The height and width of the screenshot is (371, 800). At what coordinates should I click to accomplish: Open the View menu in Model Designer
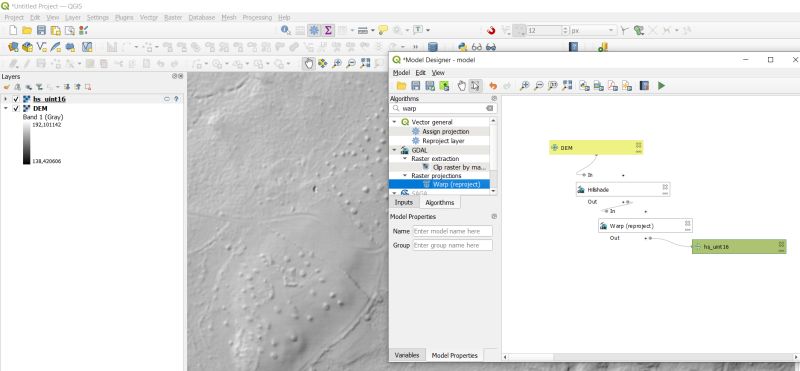(x=438, y=73)
